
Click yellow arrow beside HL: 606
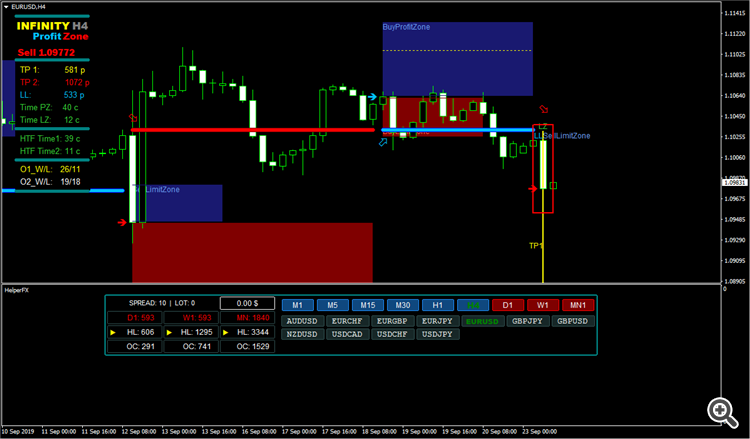pos(113,332)
